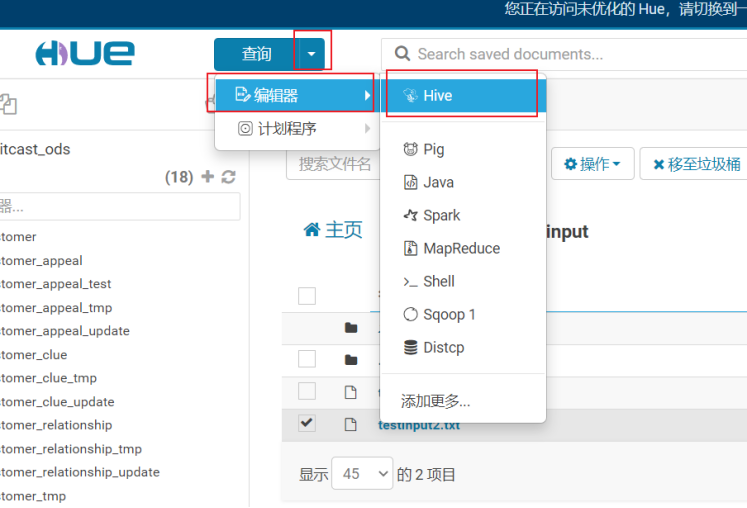747x508 pixels.
Task: Click the first folder icon
Action: 351,327
